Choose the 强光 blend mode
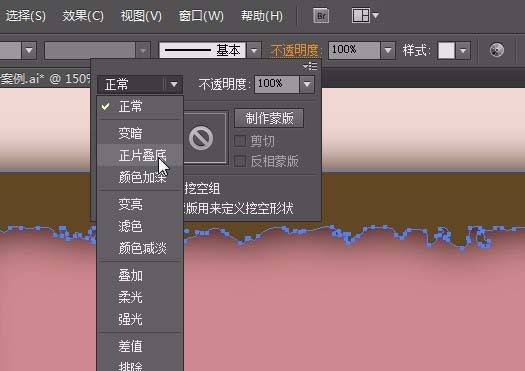 pyautogui.click(x=140, y=319)
